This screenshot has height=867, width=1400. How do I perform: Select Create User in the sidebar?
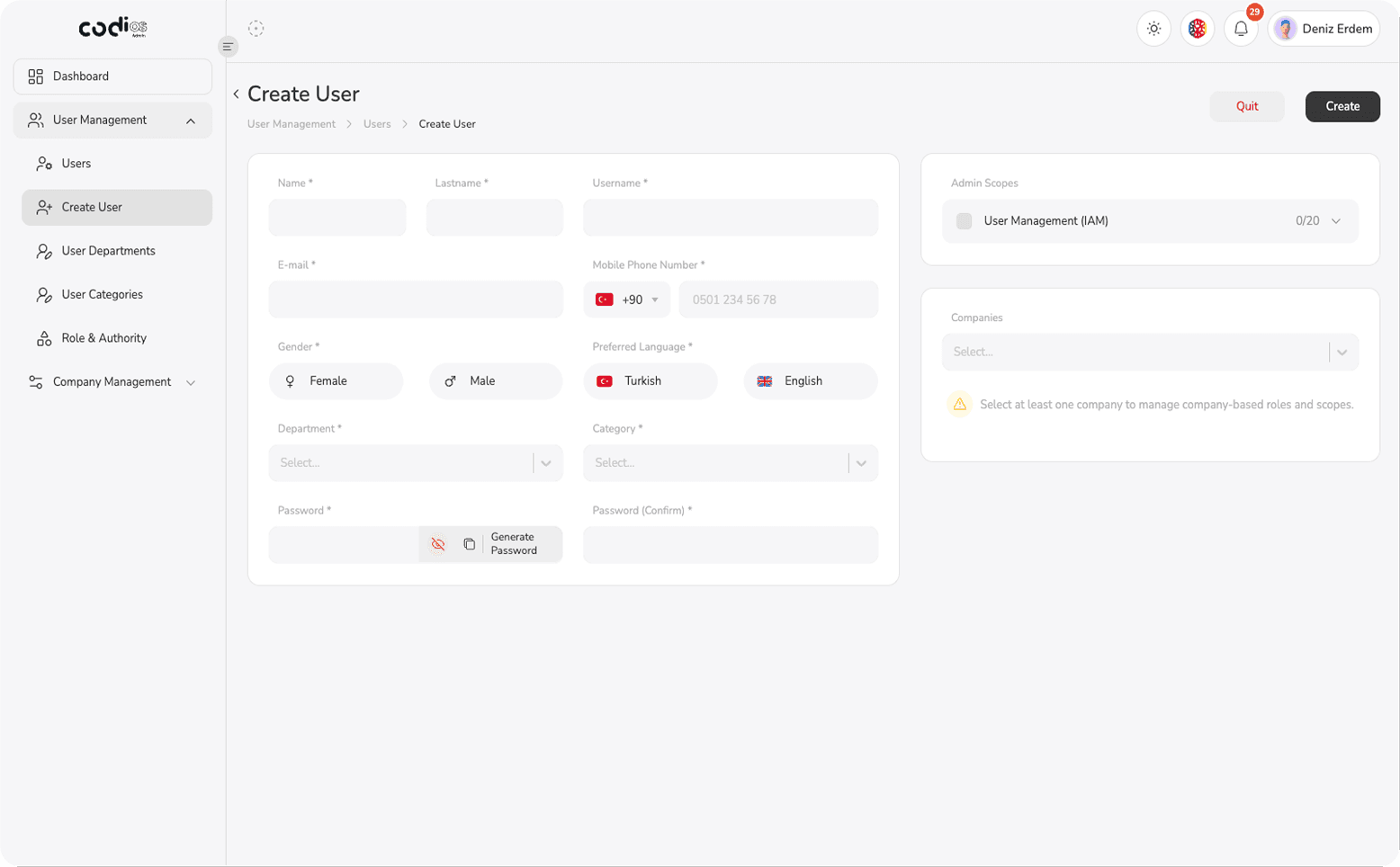pos(117,208)
